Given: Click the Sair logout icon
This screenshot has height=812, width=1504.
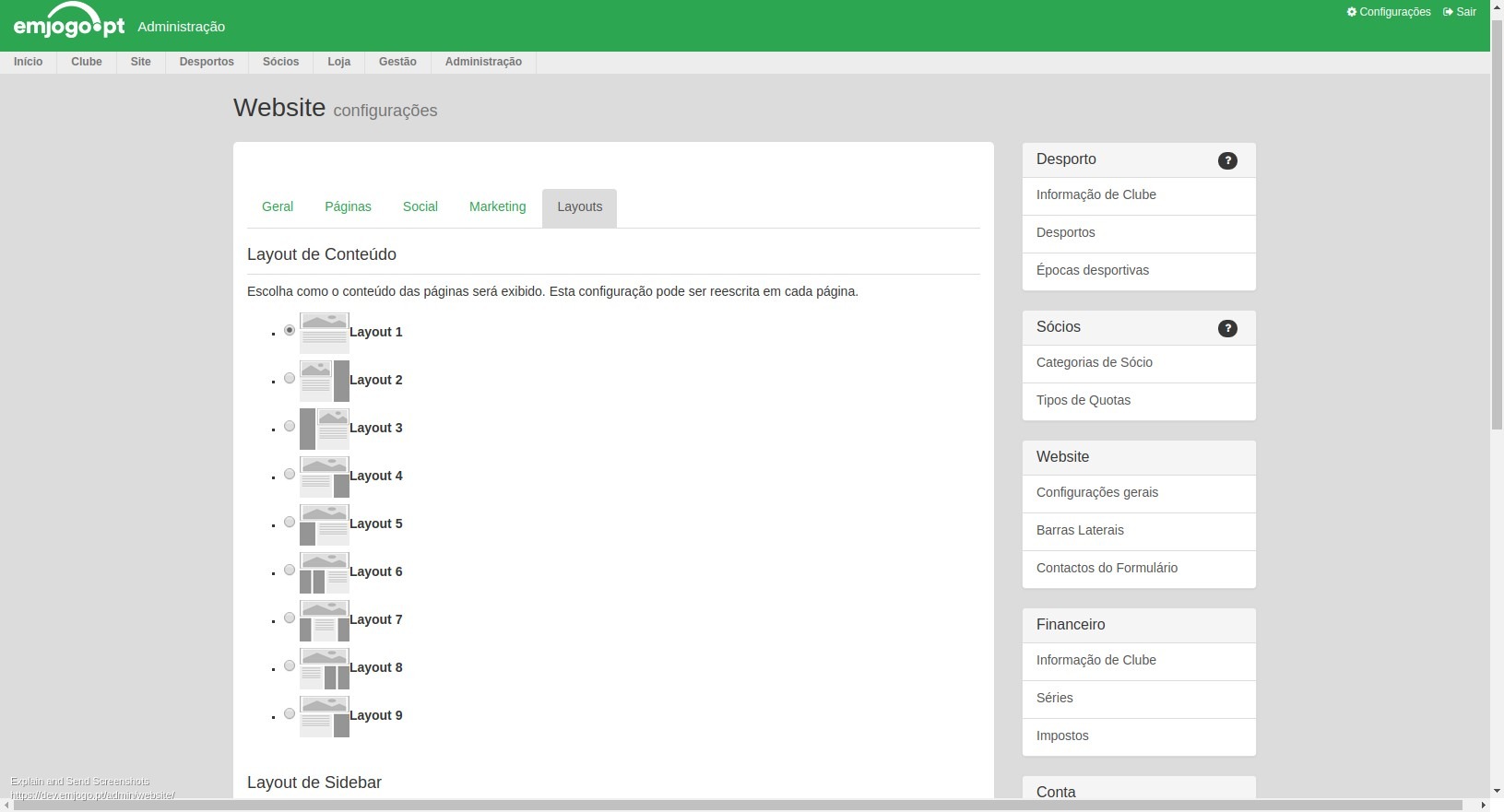Looking at the screenshot, I should coord(1448,12).
